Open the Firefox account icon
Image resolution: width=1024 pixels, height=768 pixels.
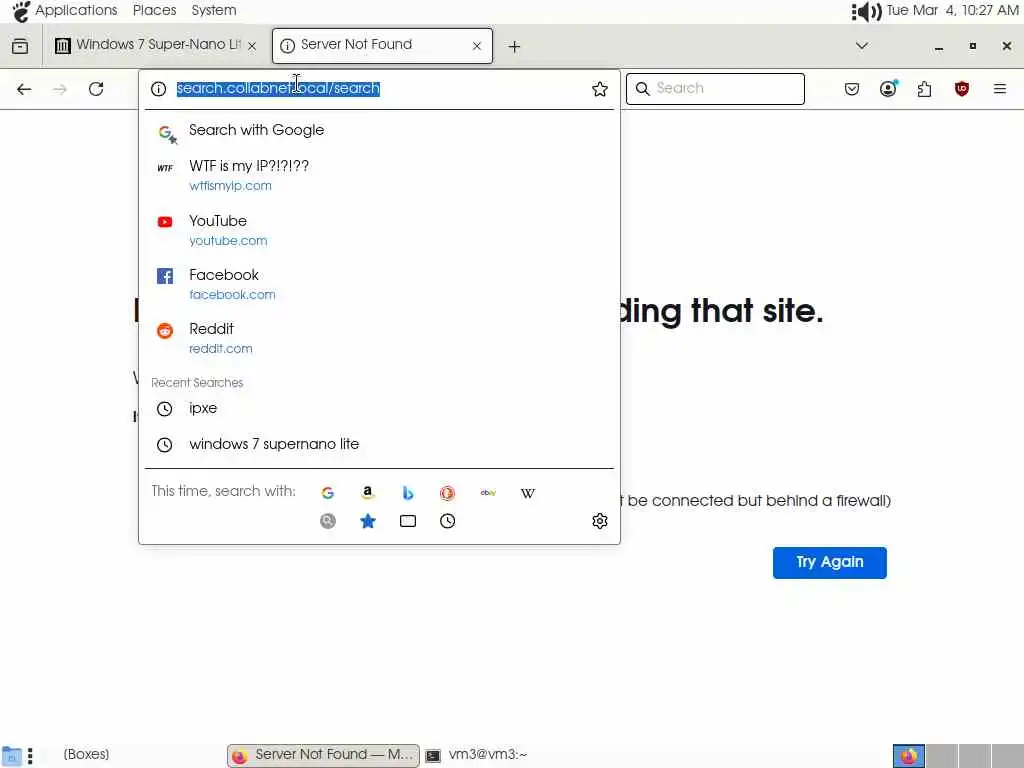(888, 89)
